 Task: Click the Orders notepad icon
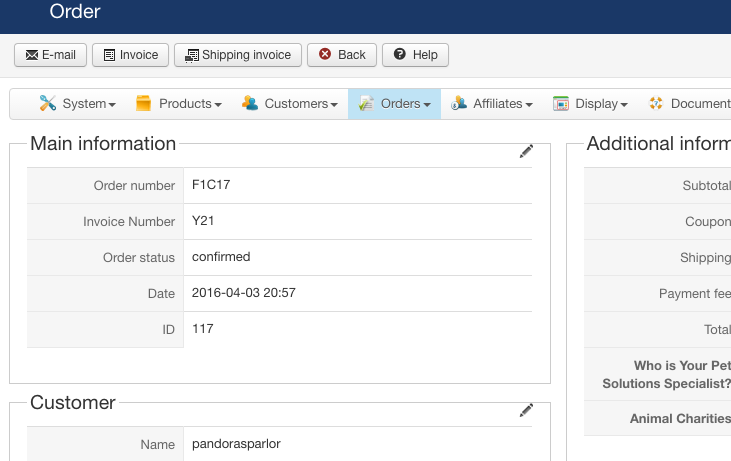point(366,104)
